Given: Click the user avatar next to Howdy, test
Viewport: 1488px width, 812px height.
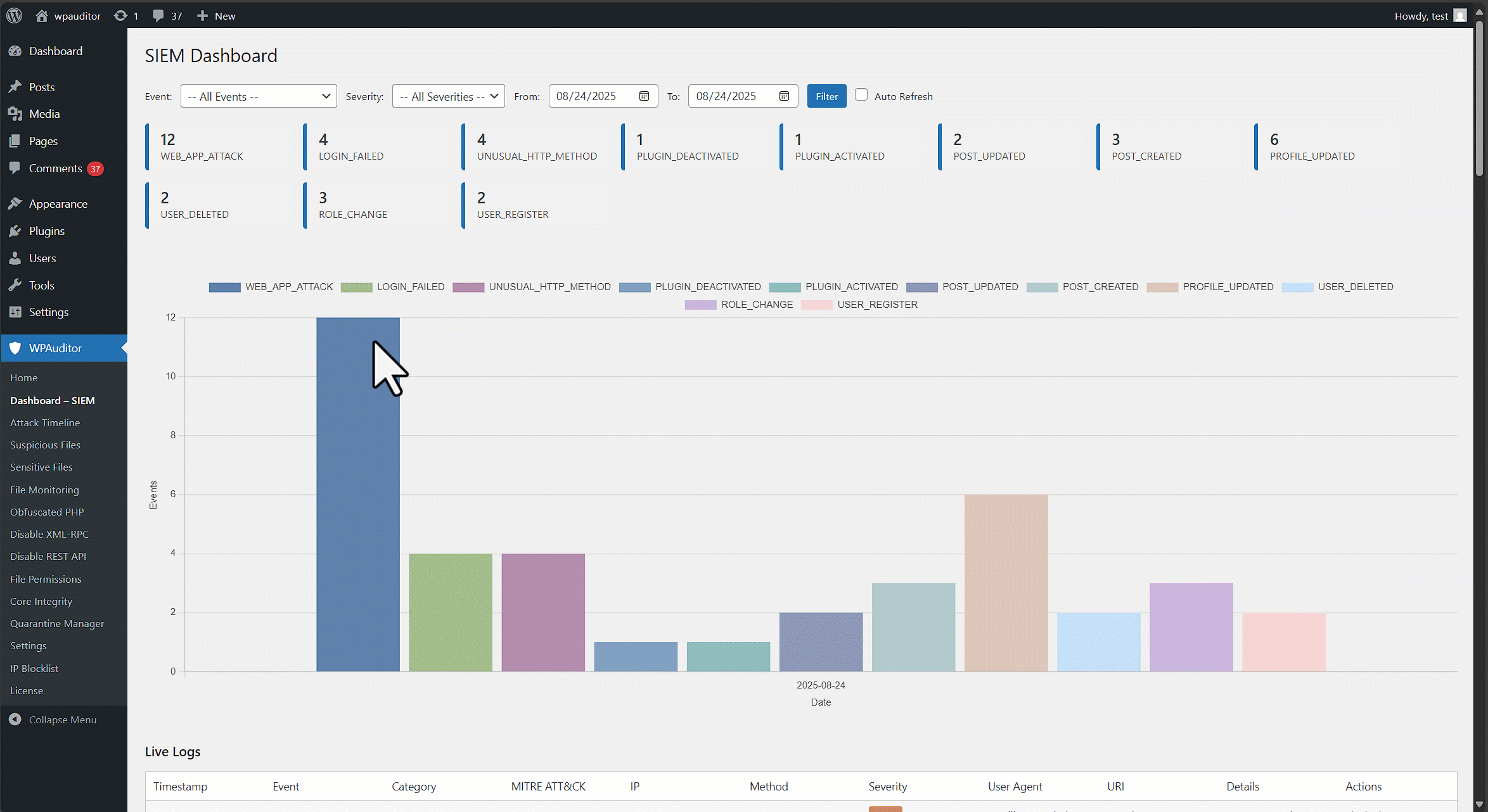Looking at the screenshot, I should pos(1460,16).
